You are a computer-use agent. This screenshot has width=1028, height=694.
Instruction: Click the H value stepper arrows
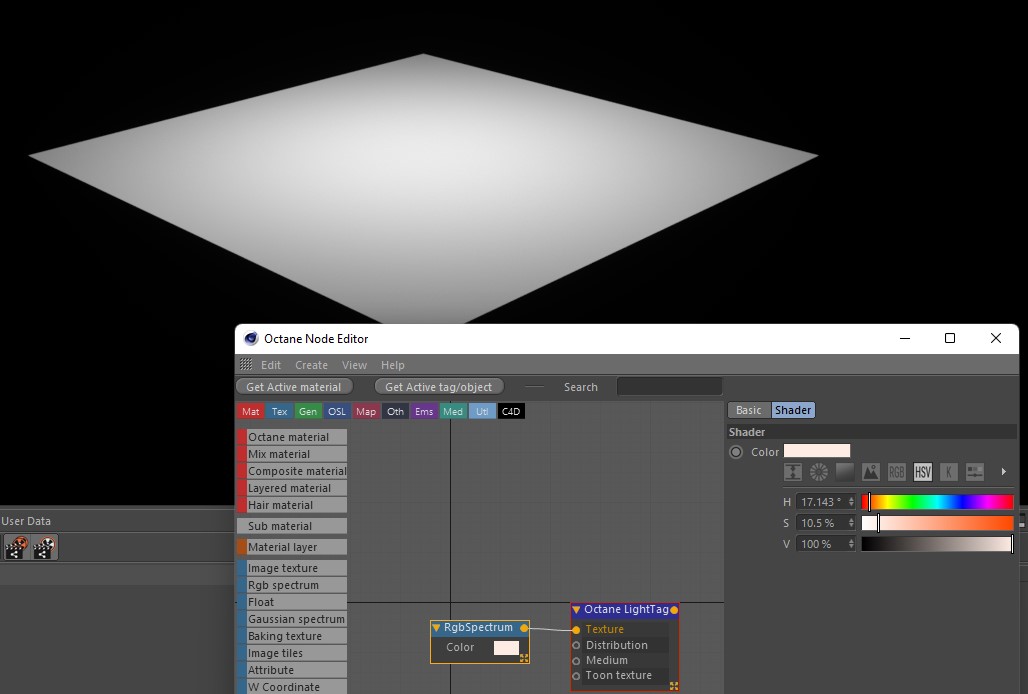[x=851, y=502]
